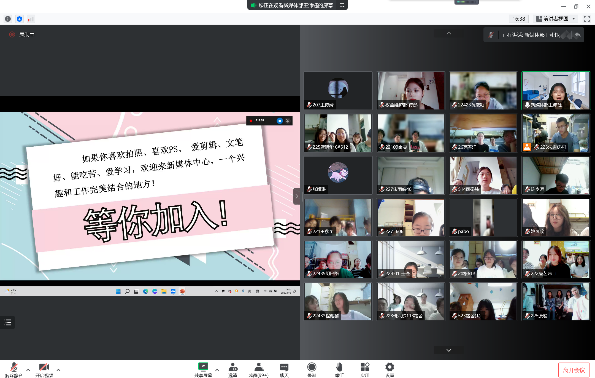Viewport: 595px width, 378px height.
Task: Open the meeting info icon top-left
Action: pos(8,19)
